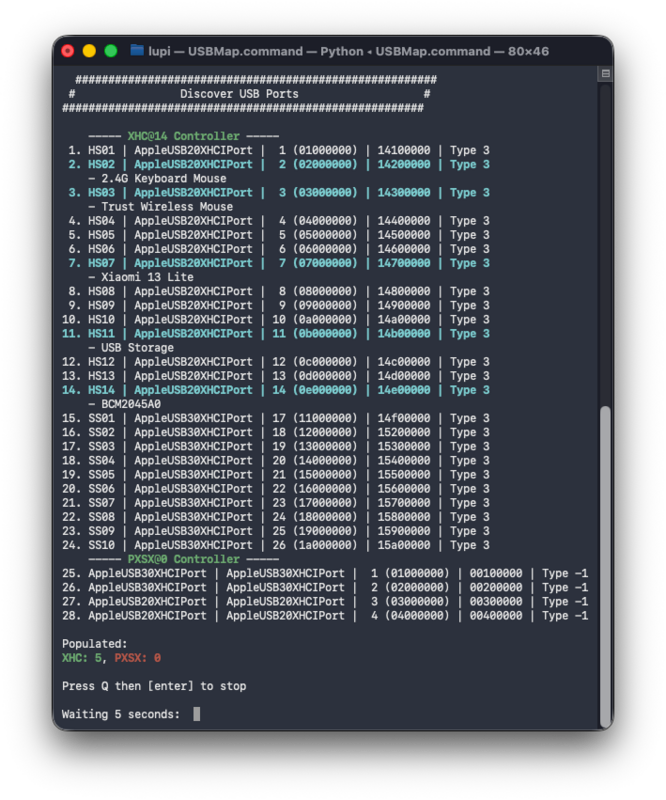This screenshot has width=666, height=800.
Task: Click the SS09 port row
Action: (x=276, y=531)
